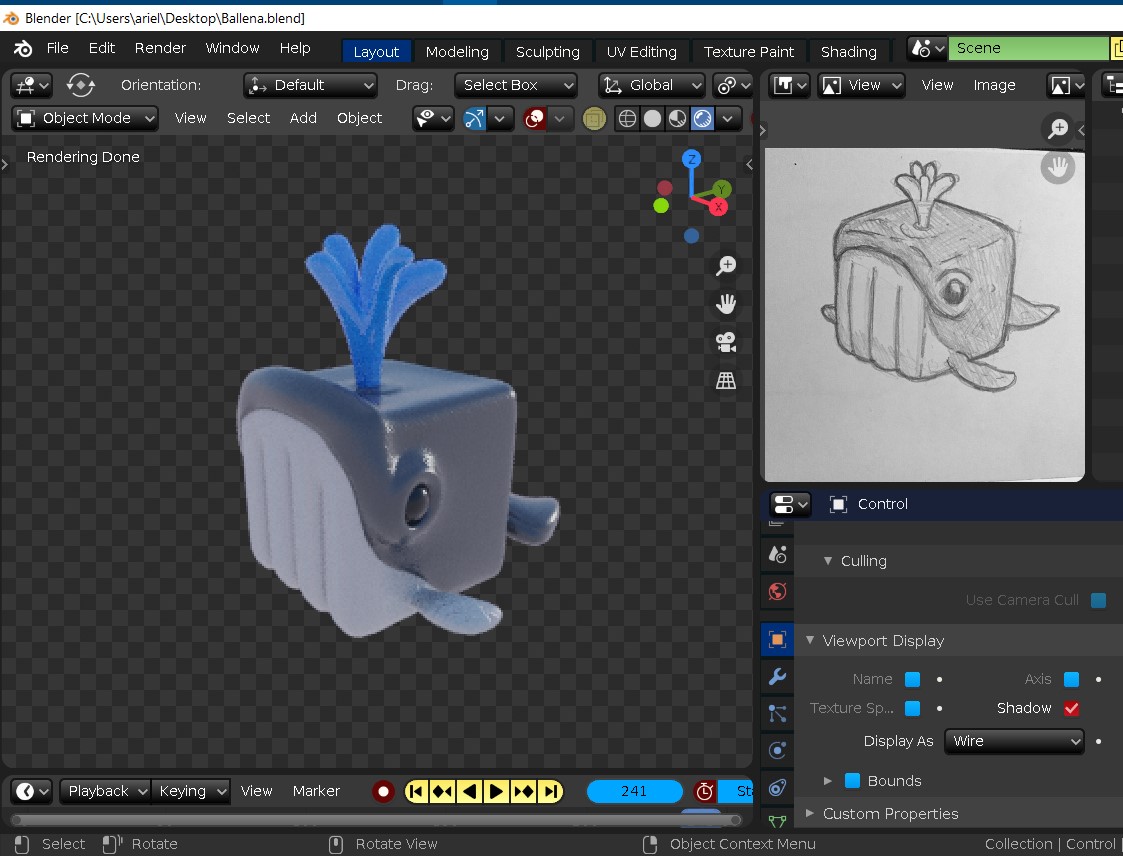Image resolution: width=1123 pixels, height=856 pixels.
Task: Toggle the Shadow checkbox under Viewport Display
Action: (1072, 708)
